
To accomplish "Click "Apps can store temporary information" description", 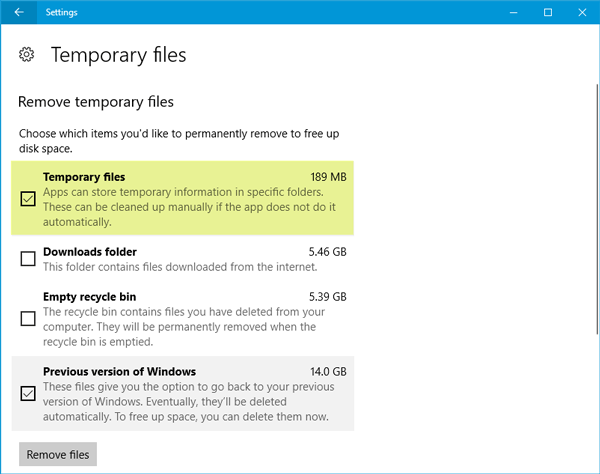I will coord(189,207).
